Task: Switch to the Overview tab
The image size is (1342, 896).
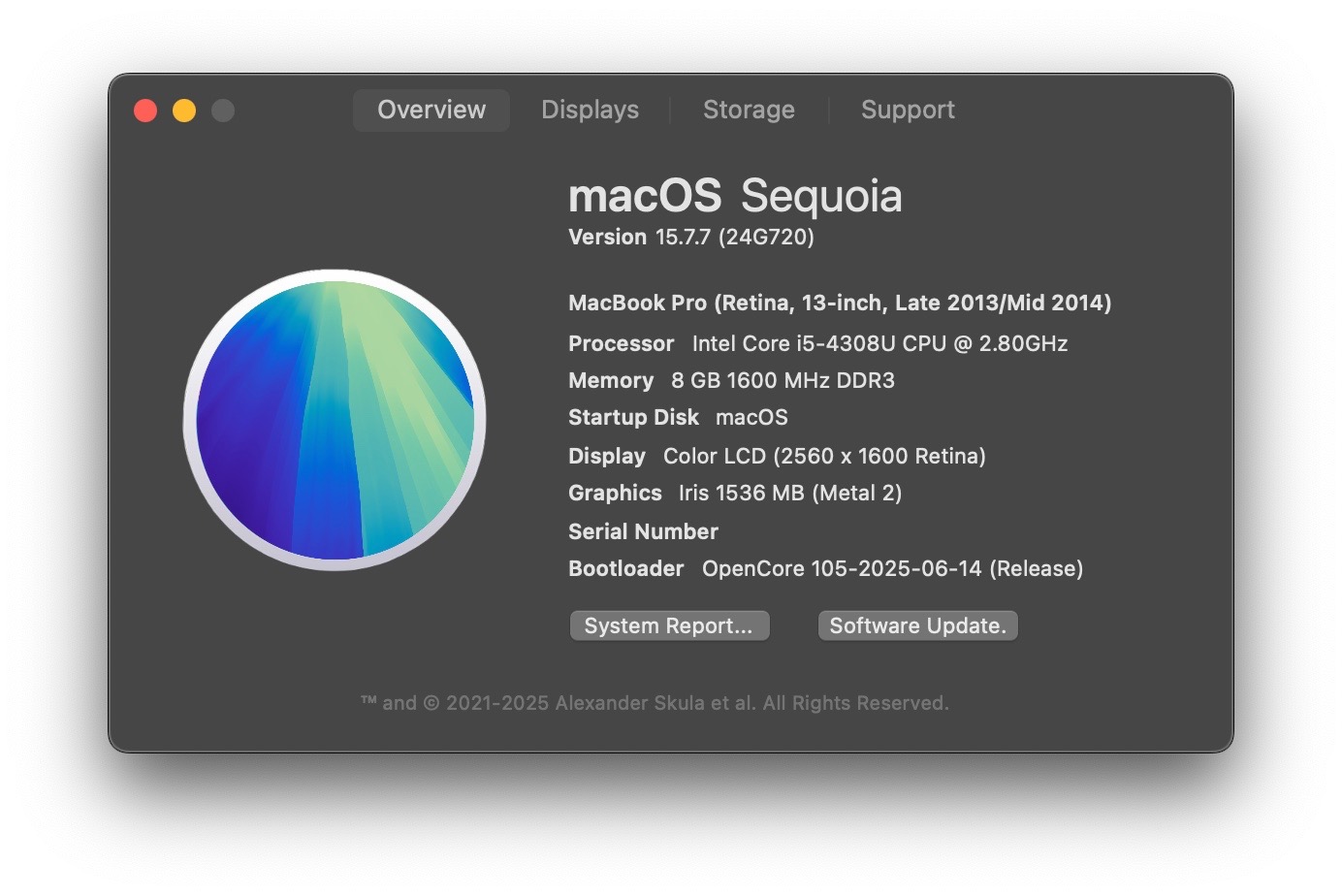Action: 431,111
